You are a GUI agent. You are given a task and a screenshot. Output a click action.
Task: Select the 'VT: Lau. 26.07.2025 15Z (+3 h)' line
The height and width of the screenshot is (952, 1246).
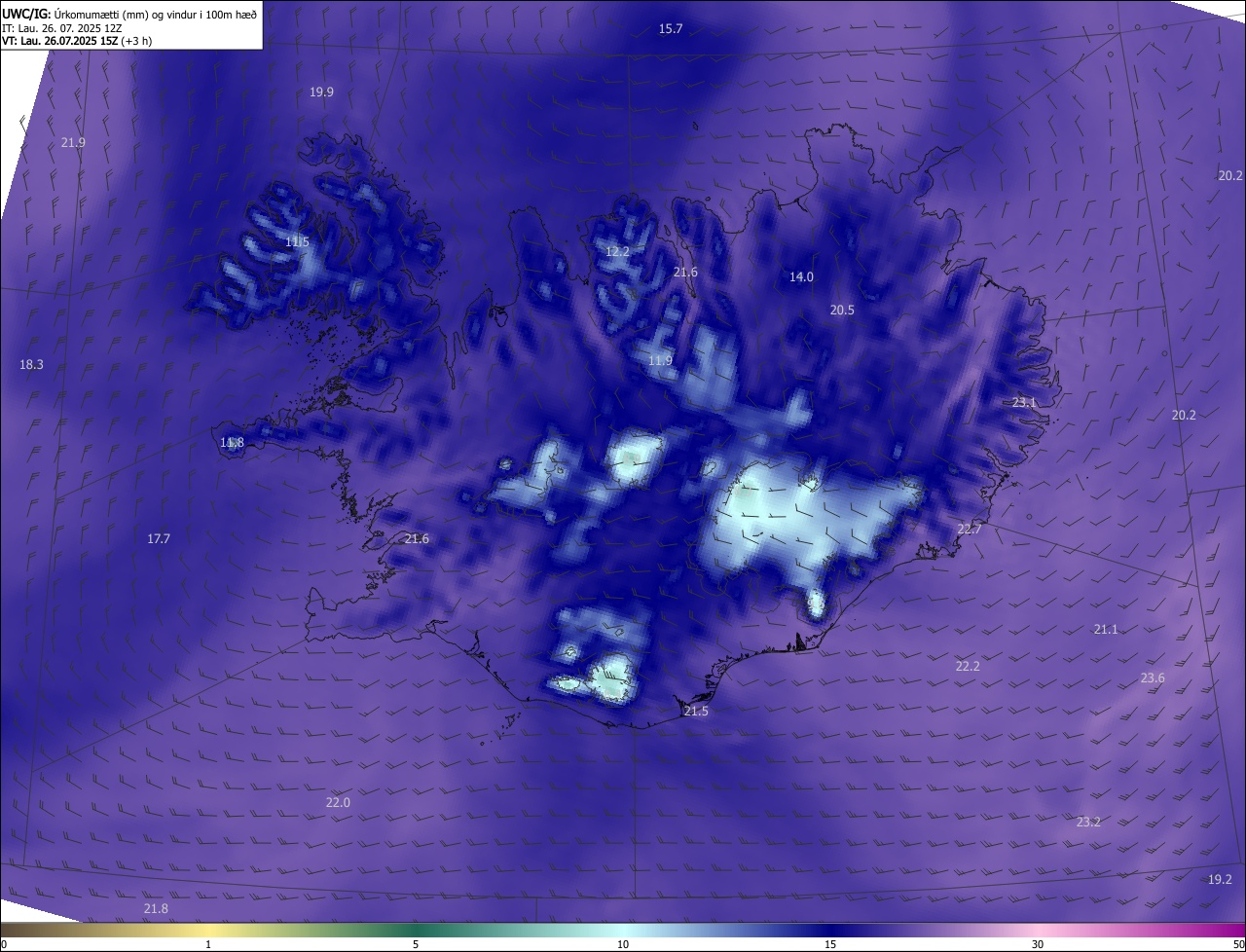pyautogui.click(x=77, y=41)
